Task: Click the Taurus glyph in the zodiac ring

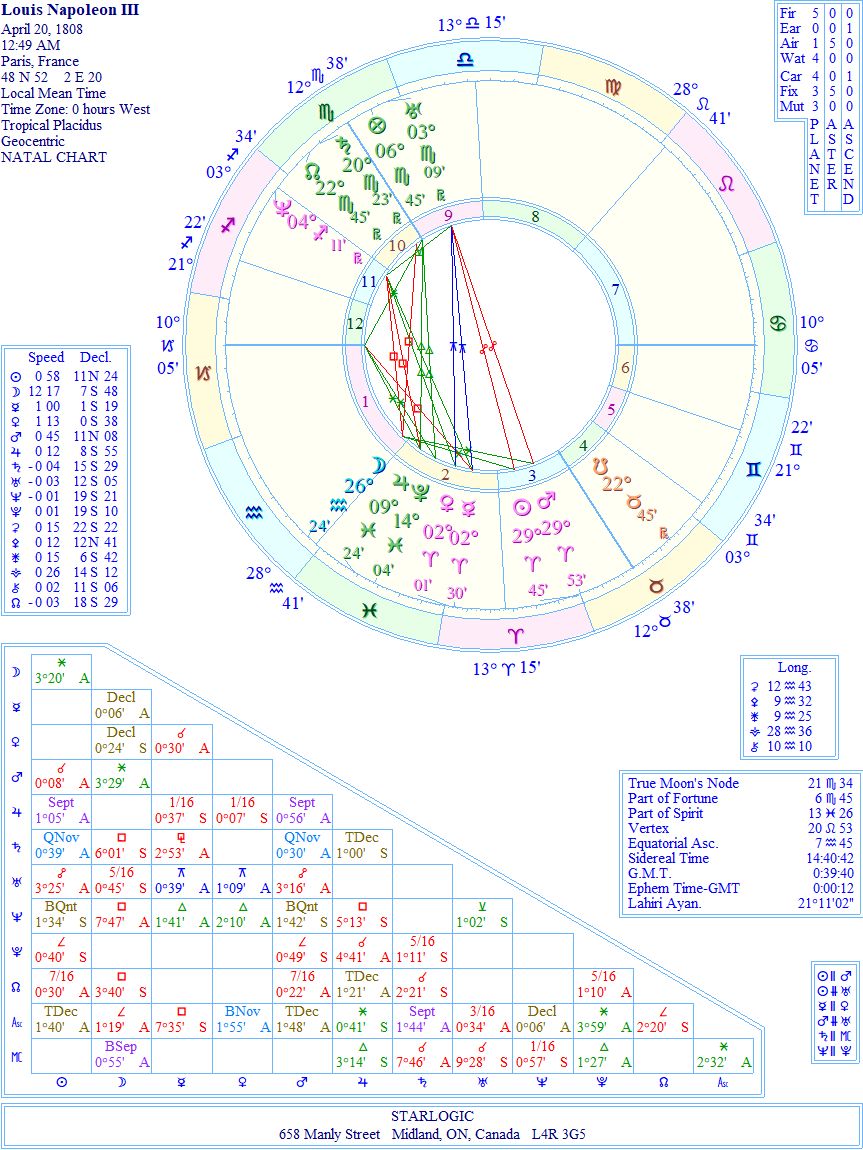Action: pos(656,585)
